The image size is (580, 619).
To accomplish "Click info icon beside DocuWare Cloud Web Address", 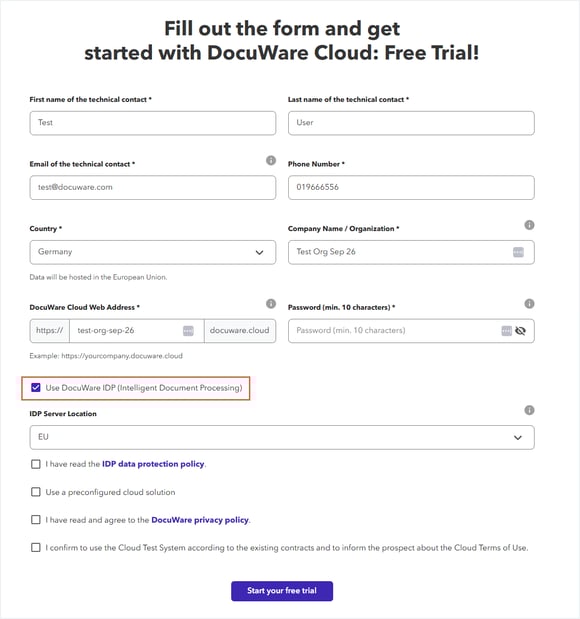I will click(x=271, y=304).
